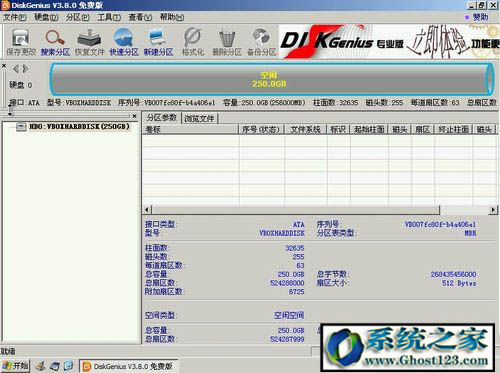Click the partition table scrollbar right arrow
The height and width of the screenshot is (373, 500).
493,210
